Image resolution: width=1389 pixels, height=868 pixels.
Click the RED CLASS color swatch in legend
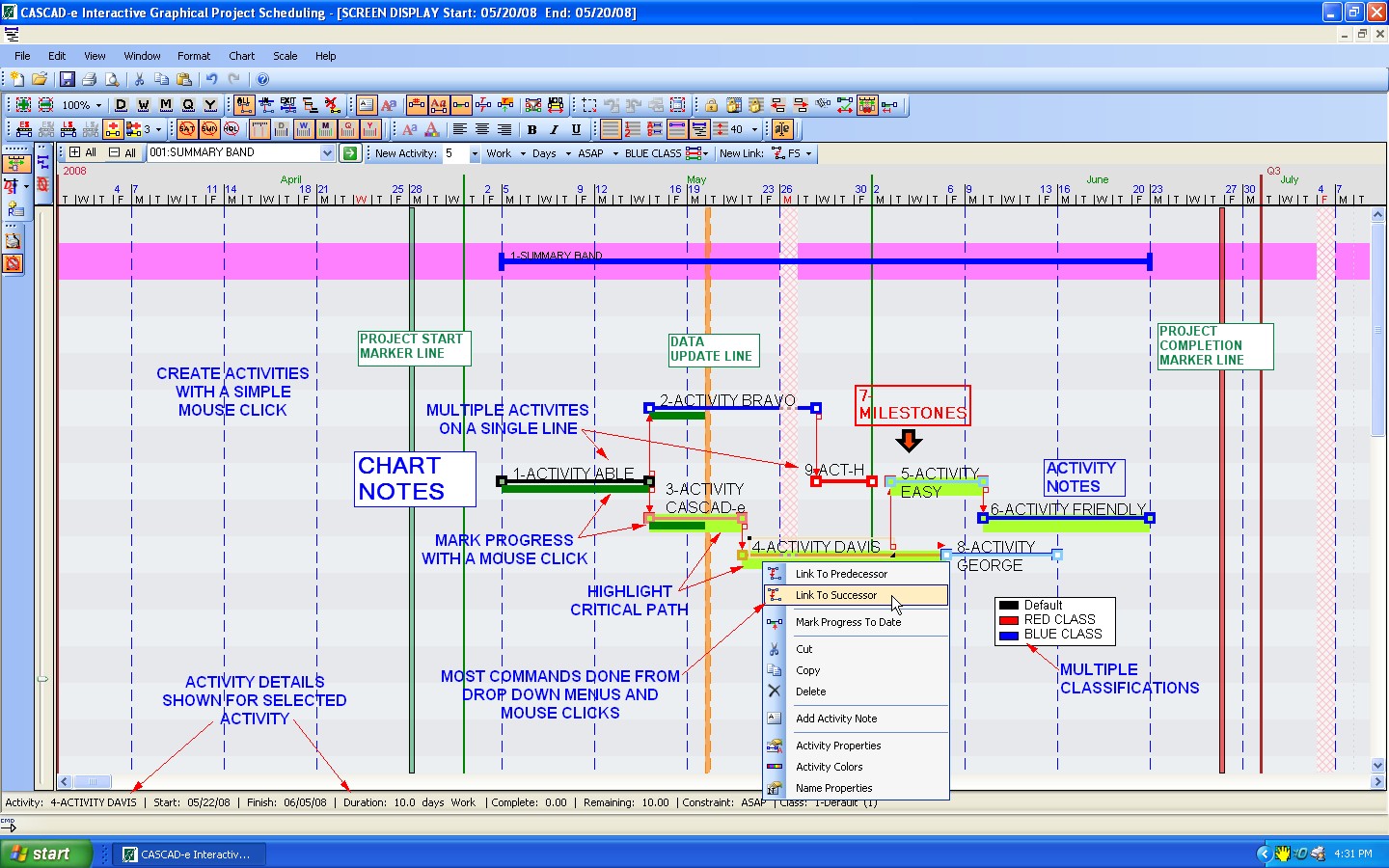pyautogui.click(x=1009, y=620)
